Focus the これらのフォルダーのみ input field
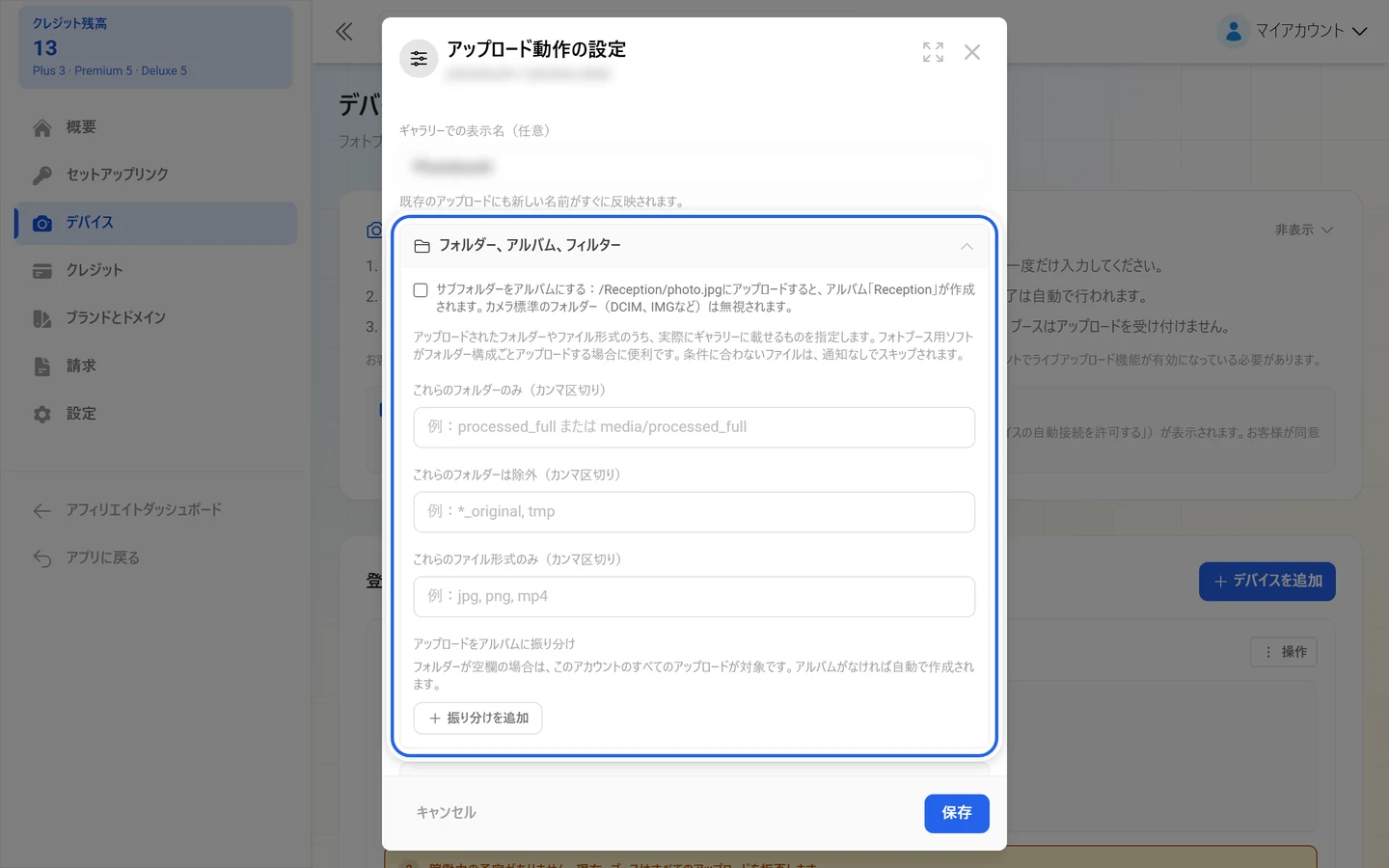This screenshot has height=868, width=1389. coord(694,427)
